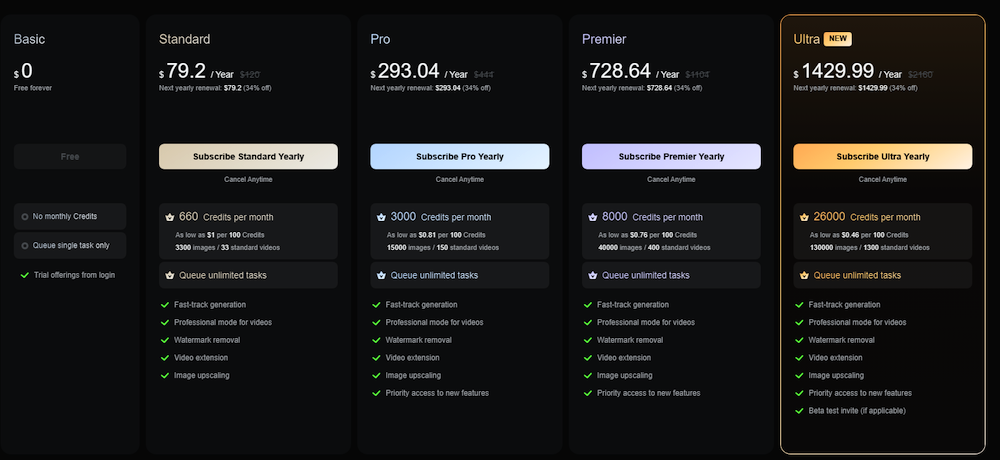Click the Ultra Queue unlimited tasks crown icon
Image resolution: width=1000 pixels, height=460 pixels.
pyautogui.click(x=804, y=276)
